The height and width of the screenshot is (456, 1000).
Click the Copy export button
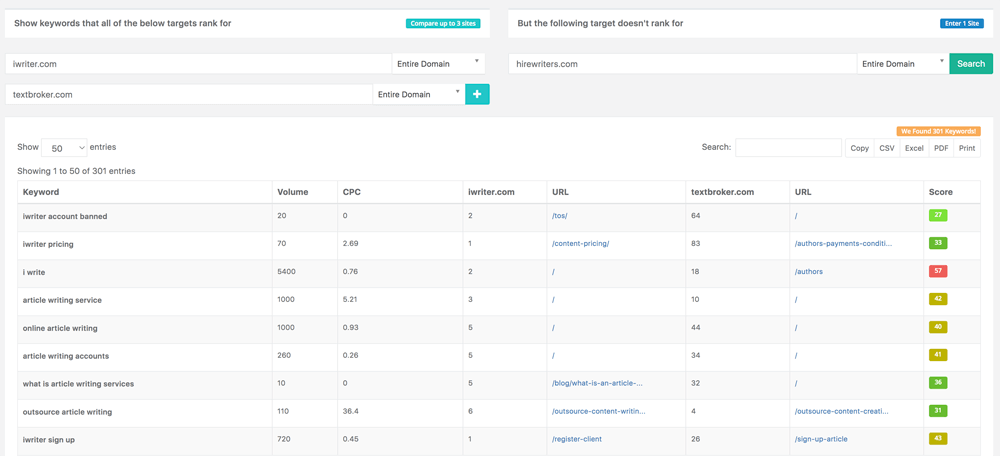860,148
